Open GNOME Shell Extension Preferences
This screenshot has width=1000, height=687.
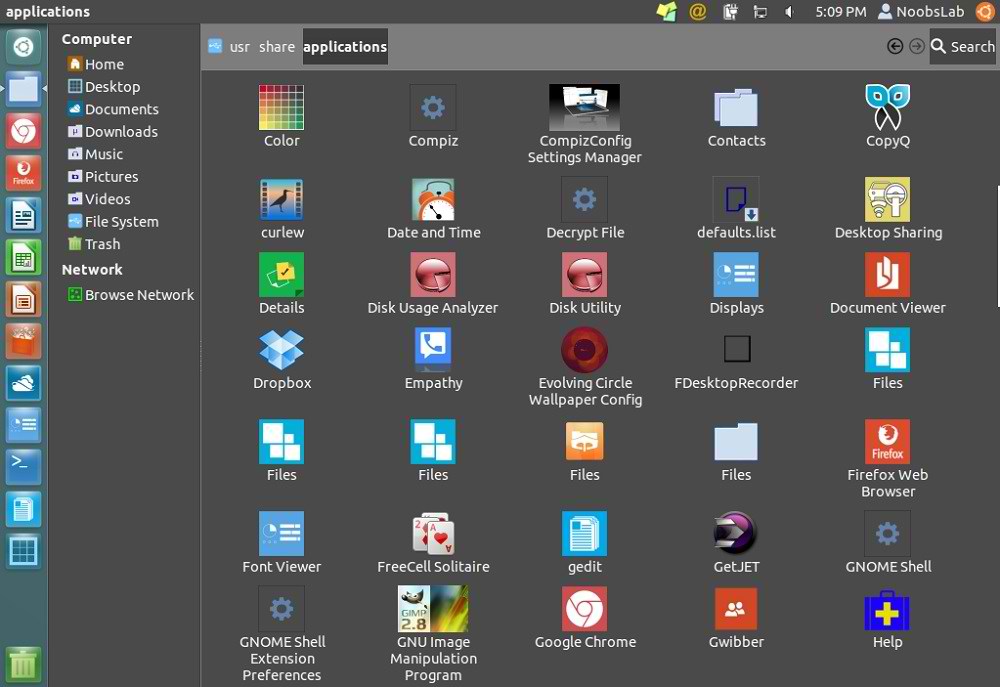pos(281,609)
